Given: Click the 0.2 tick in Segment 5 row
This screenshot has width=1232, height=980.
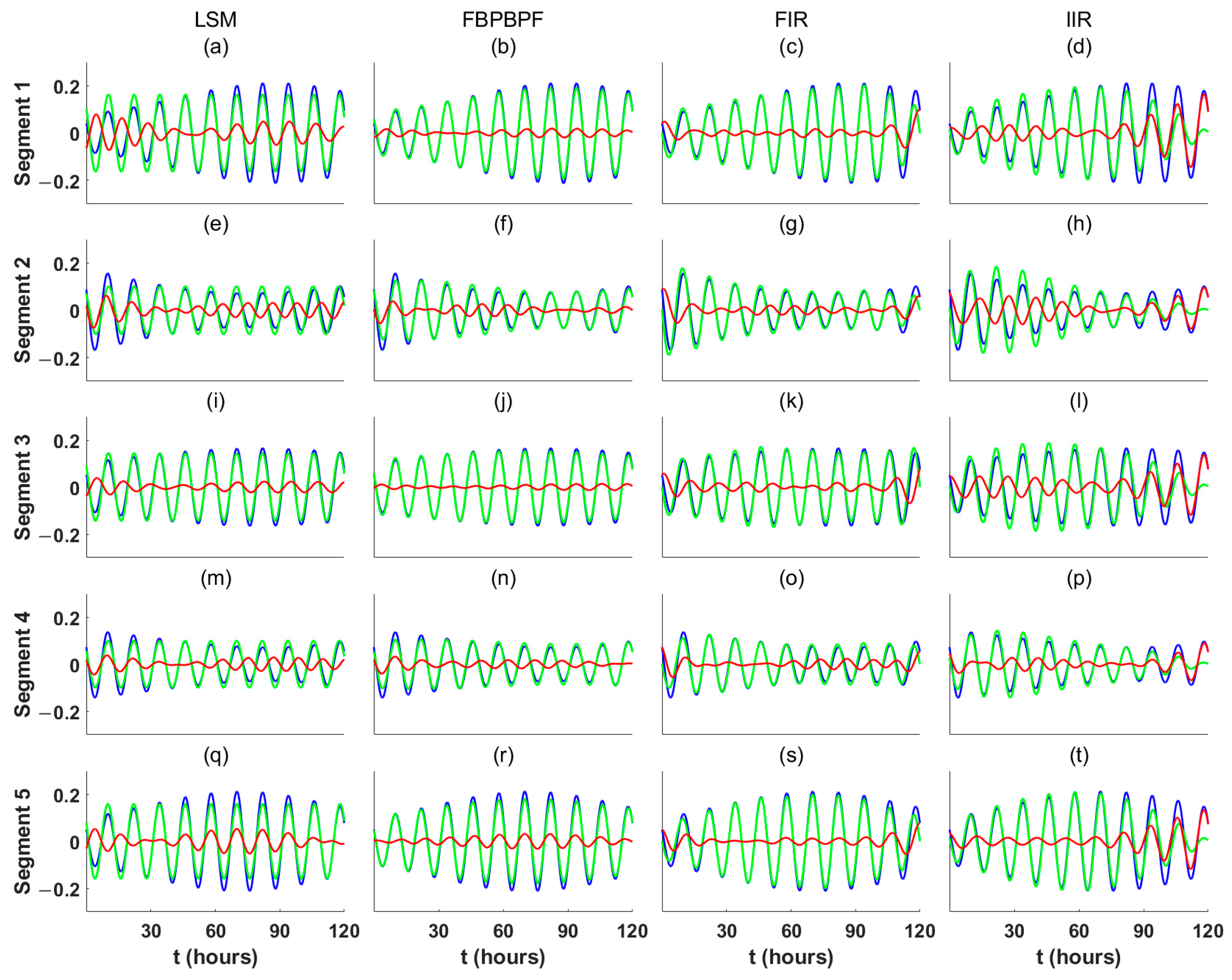Looking at the screenshot, I should click(x=66, y=796).
